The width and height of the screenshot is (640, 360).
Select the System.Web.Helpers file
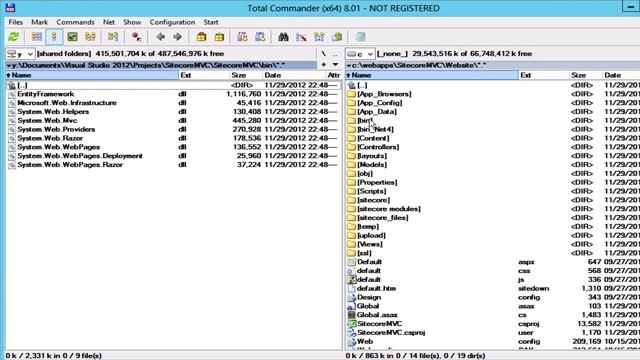173,111
